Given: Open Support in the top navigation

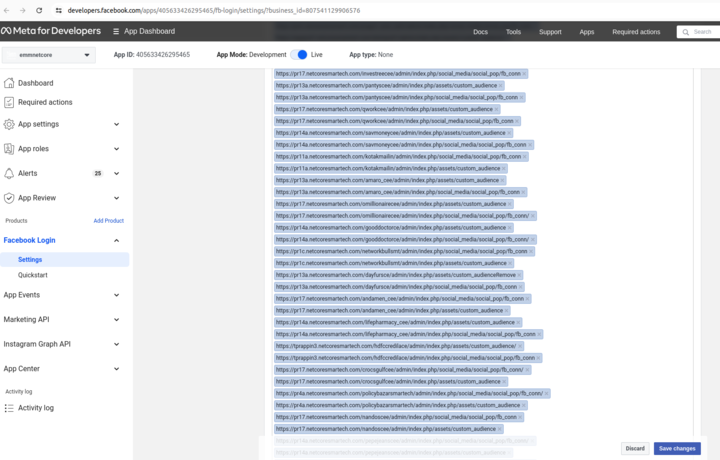Looking at the screenshot, I should [550, 32].
